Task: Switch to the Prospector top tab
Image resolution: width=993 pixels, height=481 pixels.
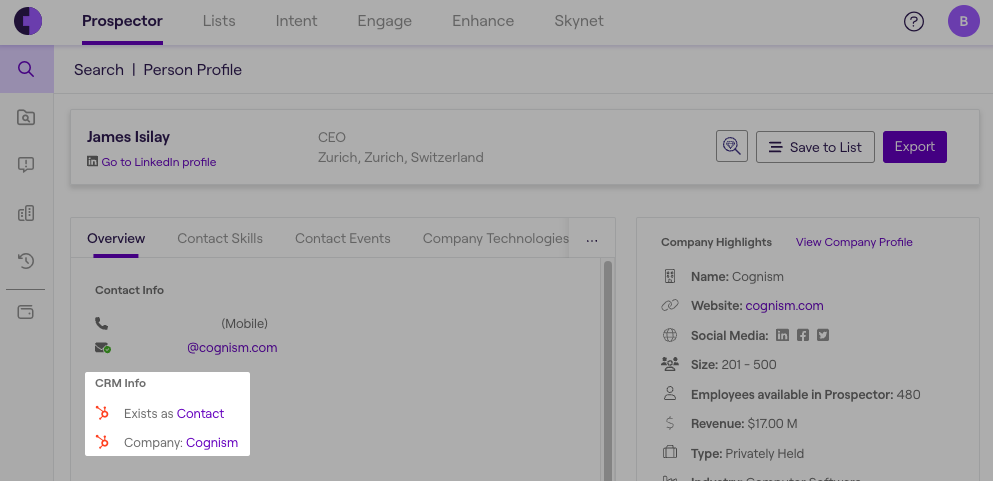Action: click(122, 21)
